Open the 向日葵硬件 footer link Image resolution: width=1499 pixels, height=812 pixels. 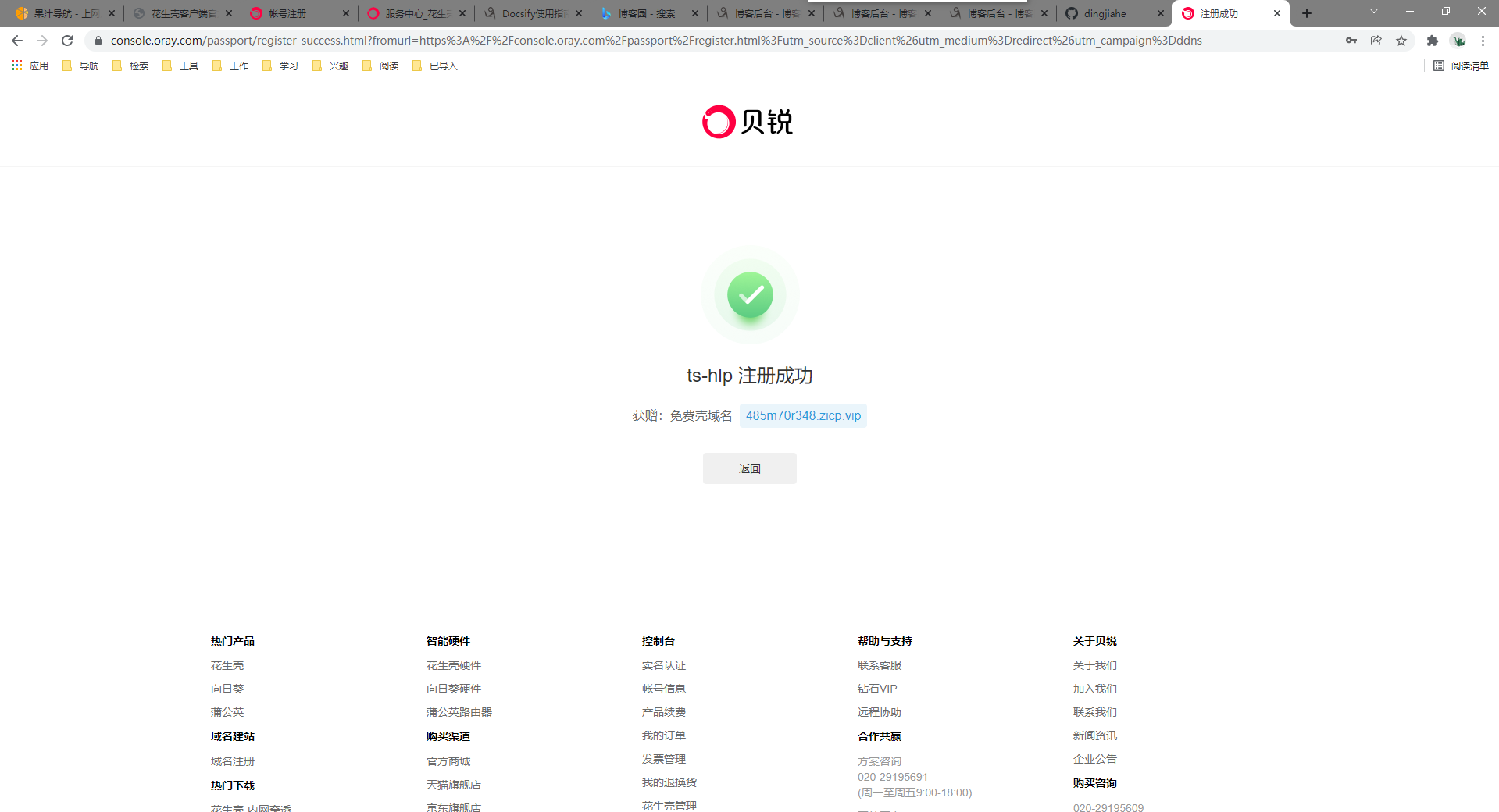point(454,689)
